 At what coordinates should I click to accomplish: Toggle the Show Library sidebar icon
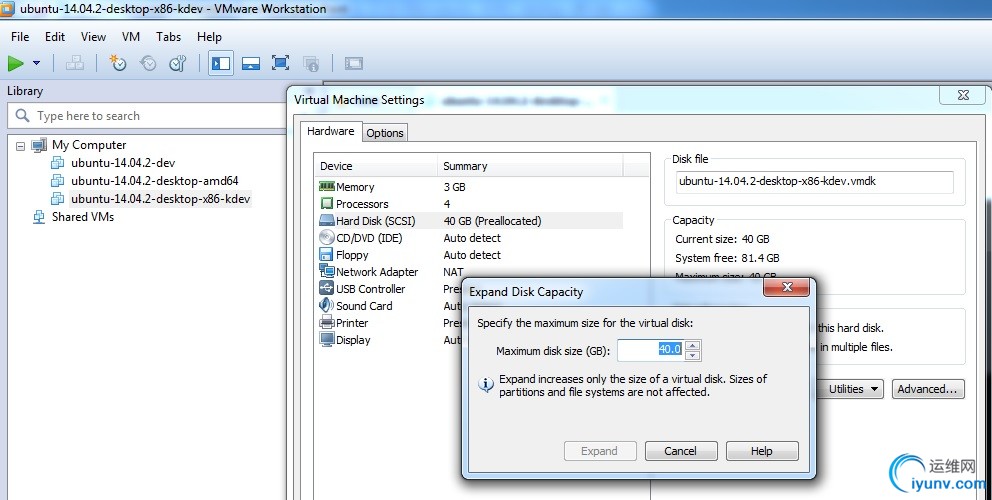pos(221,63)
